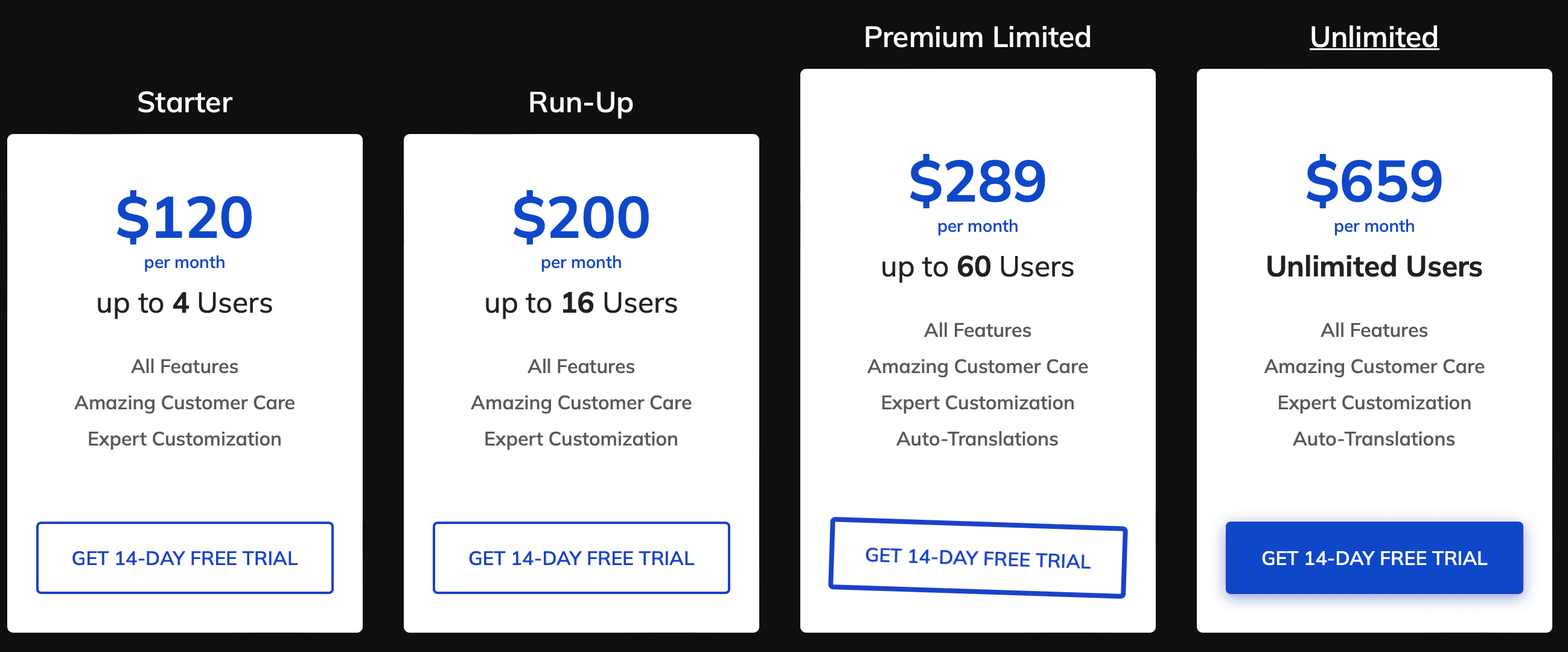Click the "up to 4 Users" text

(185, 302)
